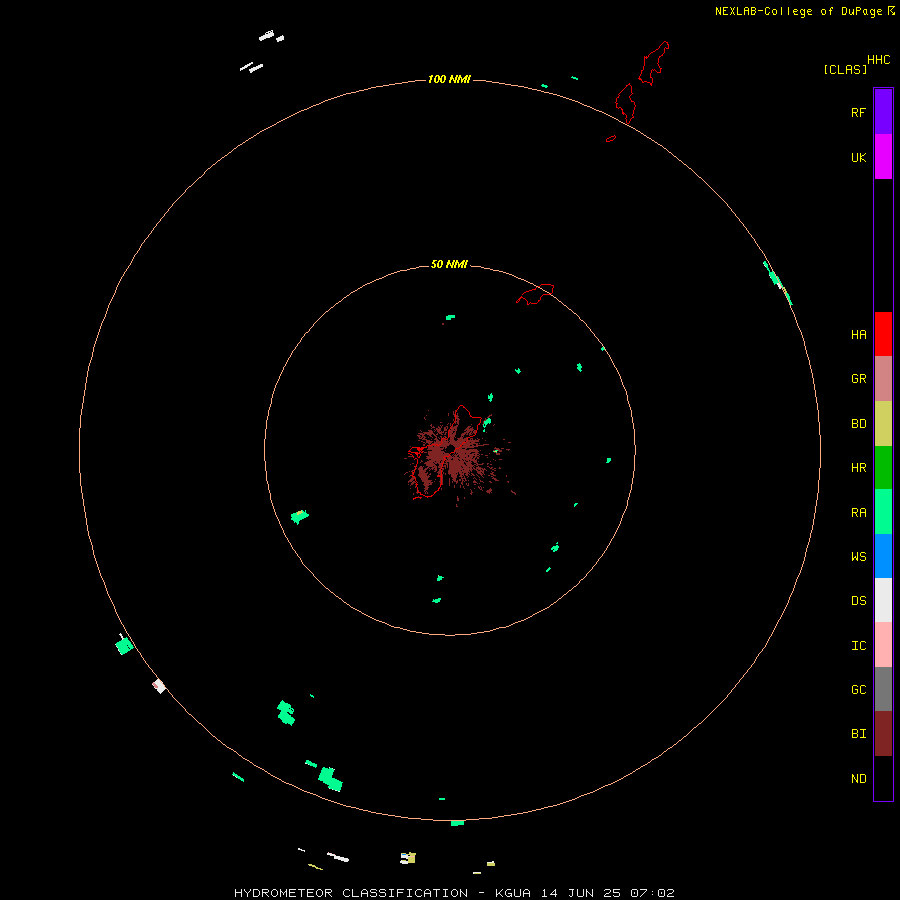
Task: Click the BD legend label
Action: (858, 424)
